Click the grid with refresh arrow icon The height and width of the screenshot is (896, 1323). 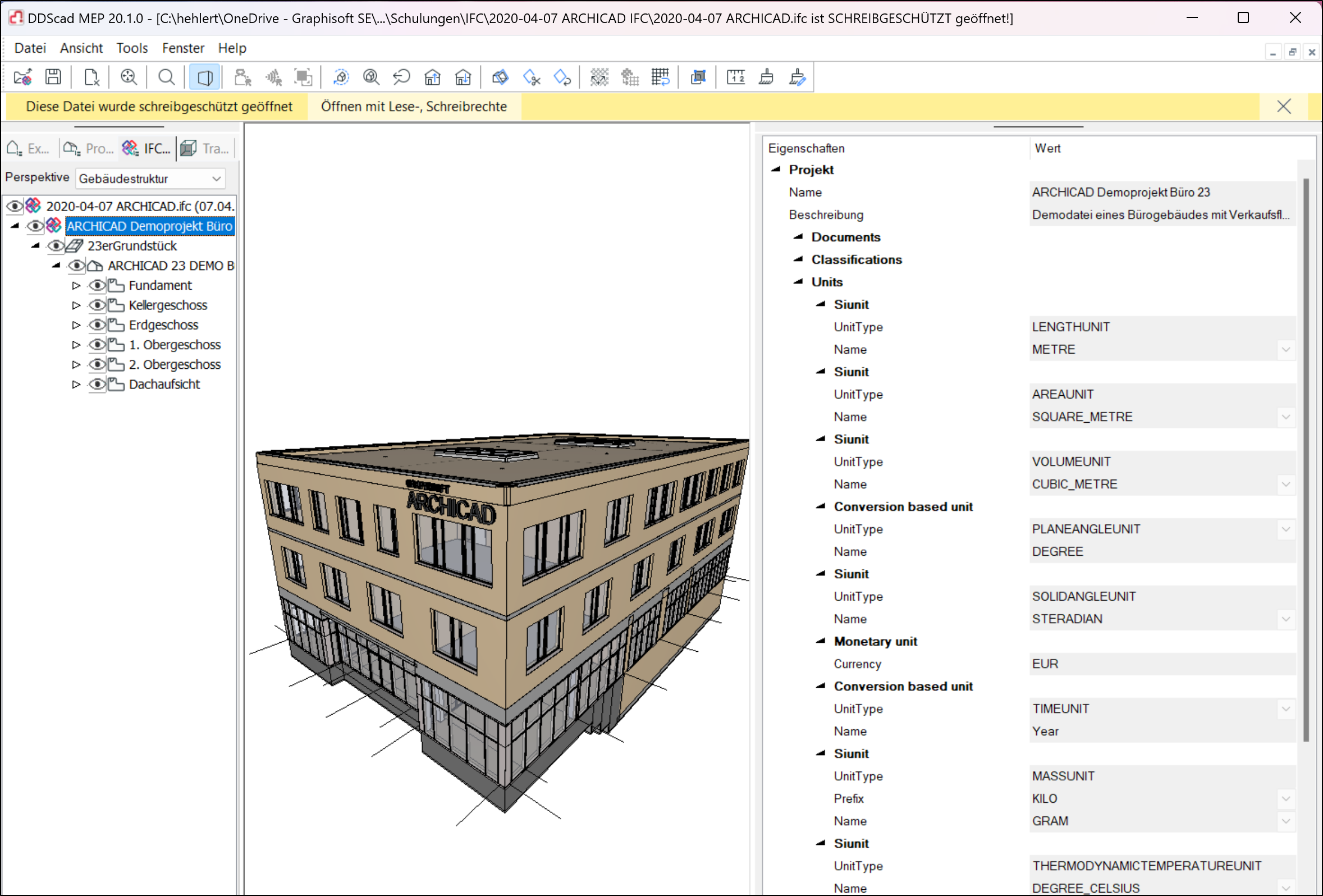click(x=660, y=77)
